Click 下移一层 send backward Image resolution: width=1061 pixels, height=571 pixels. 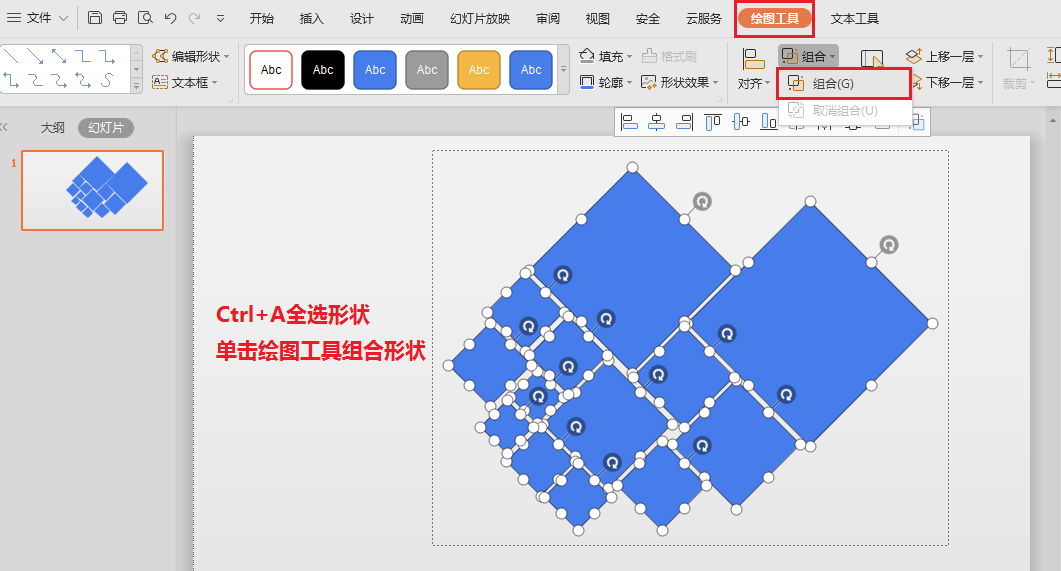tap(949, 83)
